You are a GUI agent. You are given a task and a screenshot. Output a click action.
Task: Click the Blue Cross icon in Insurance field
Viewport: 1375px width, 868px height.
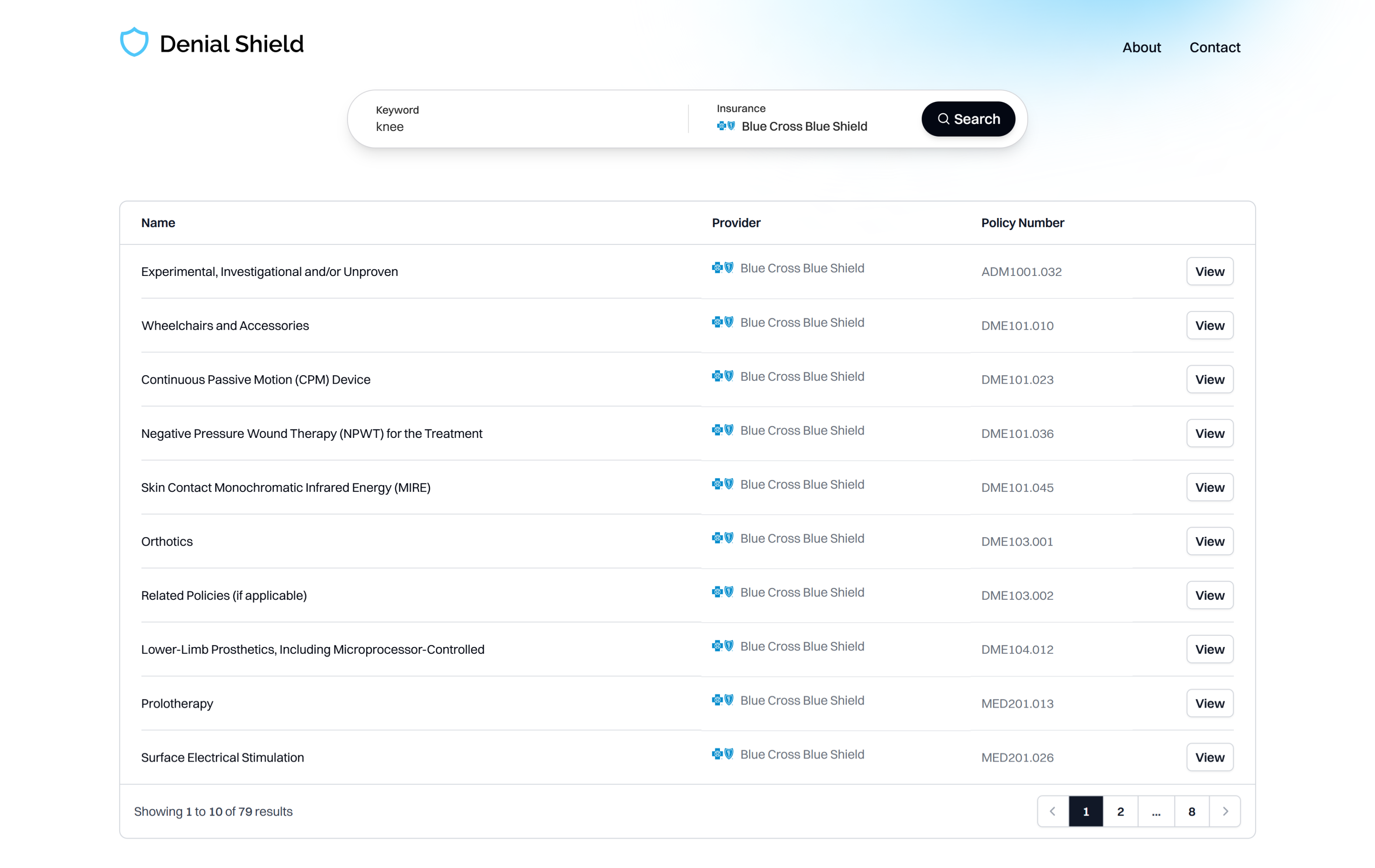click(x=726, y=125)
